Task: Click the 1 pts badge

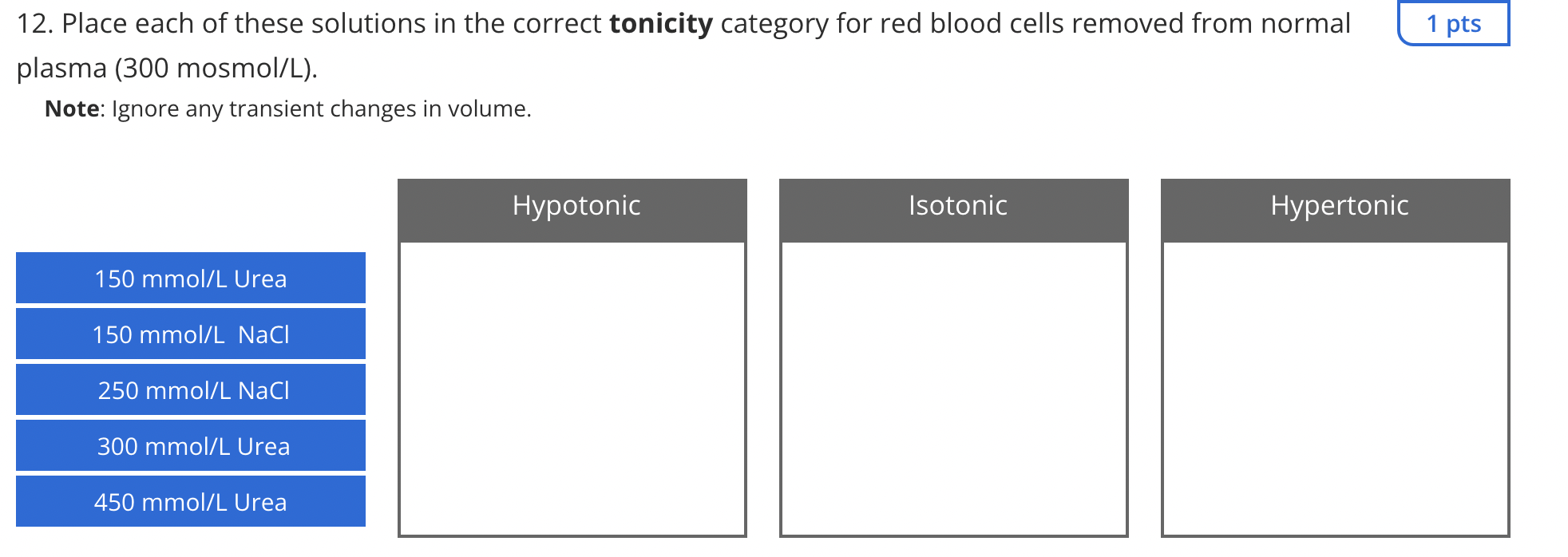Action: pos(1454,23)
